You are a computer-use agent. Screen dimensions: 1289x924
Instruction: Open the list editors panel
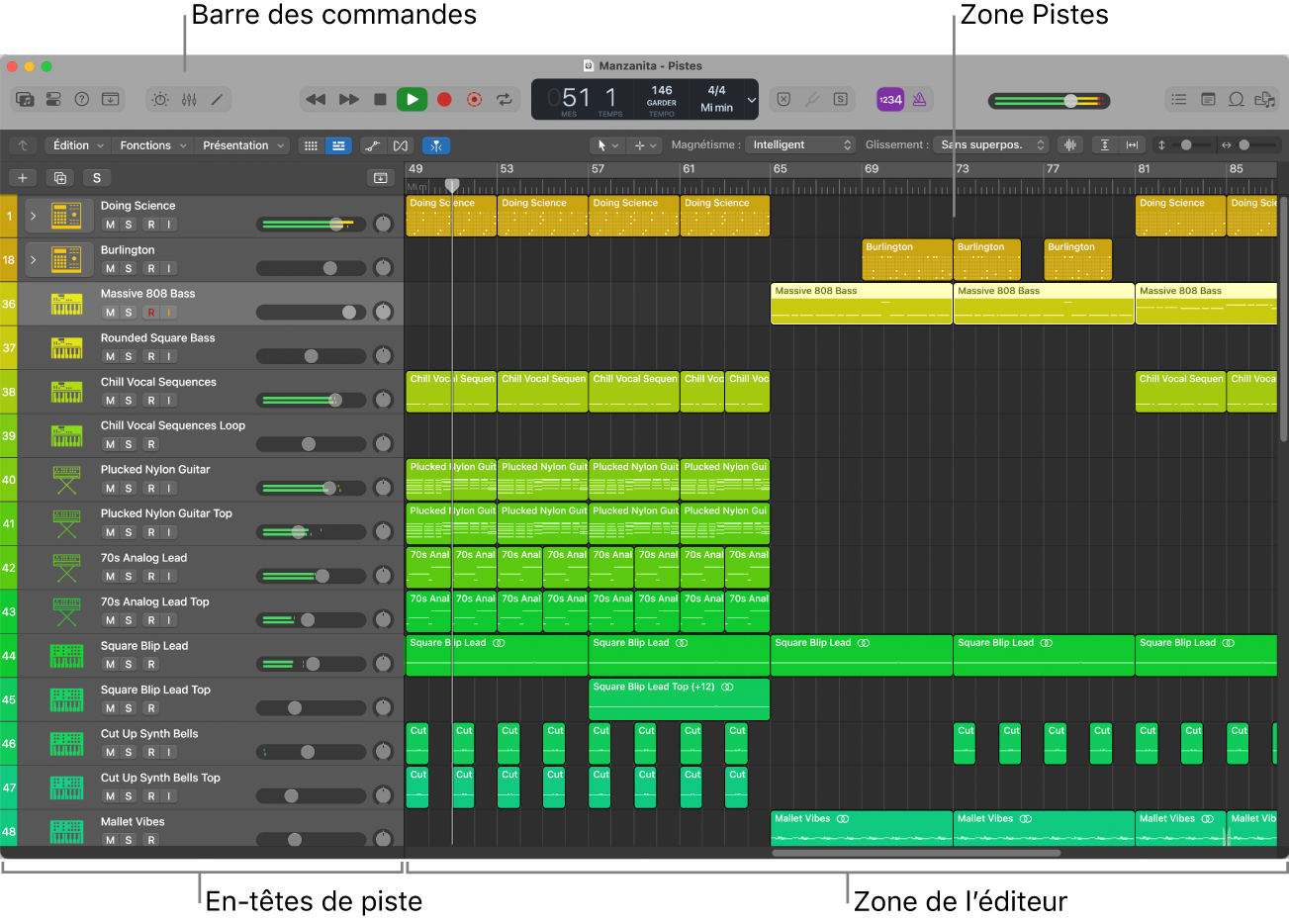(x=1178, y=100)
